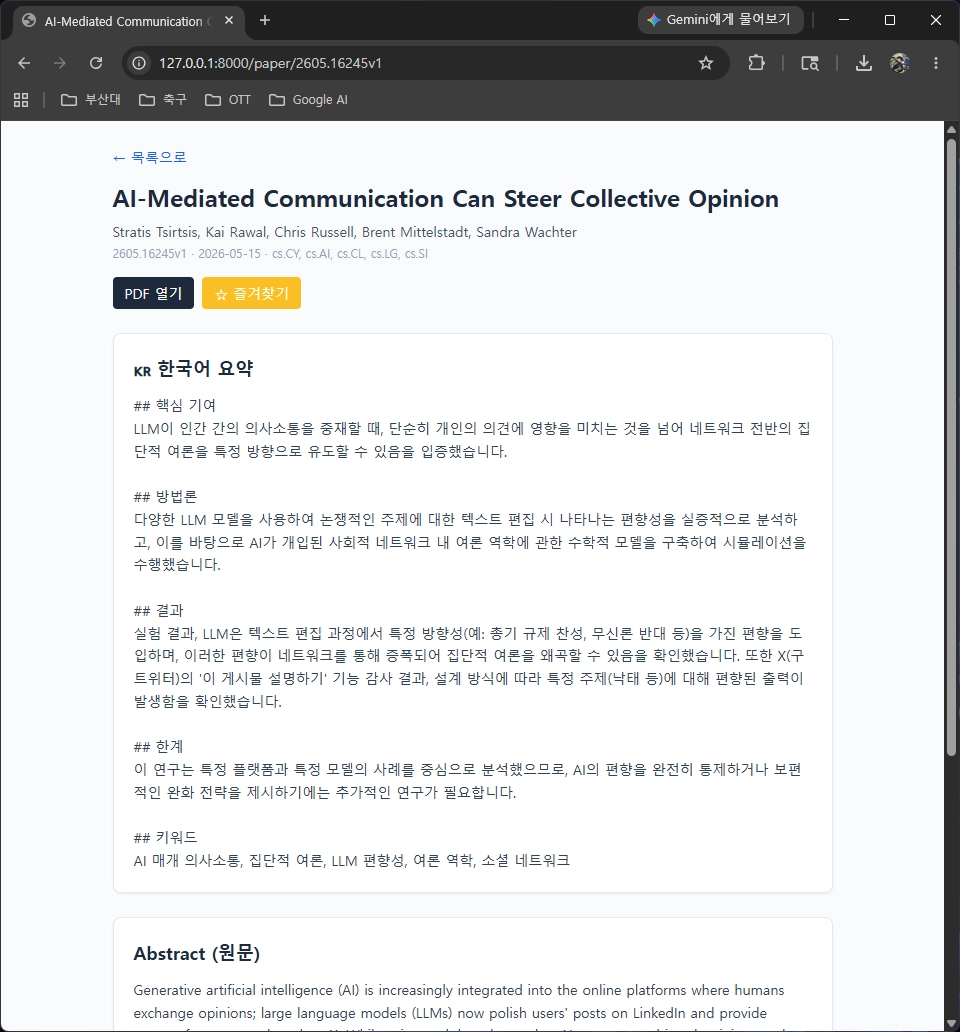The height and width of the screenshot is (1032, 960).
Task: Click the Google Lens search icon in toolbar
Action: 810,63
